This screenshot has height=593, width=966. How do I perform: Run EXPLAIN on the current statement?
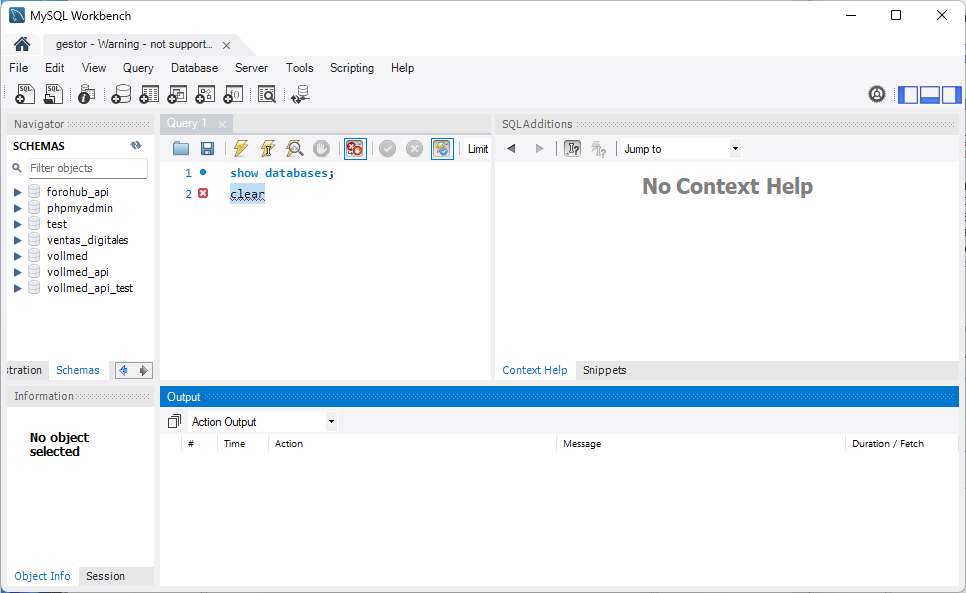294,148
